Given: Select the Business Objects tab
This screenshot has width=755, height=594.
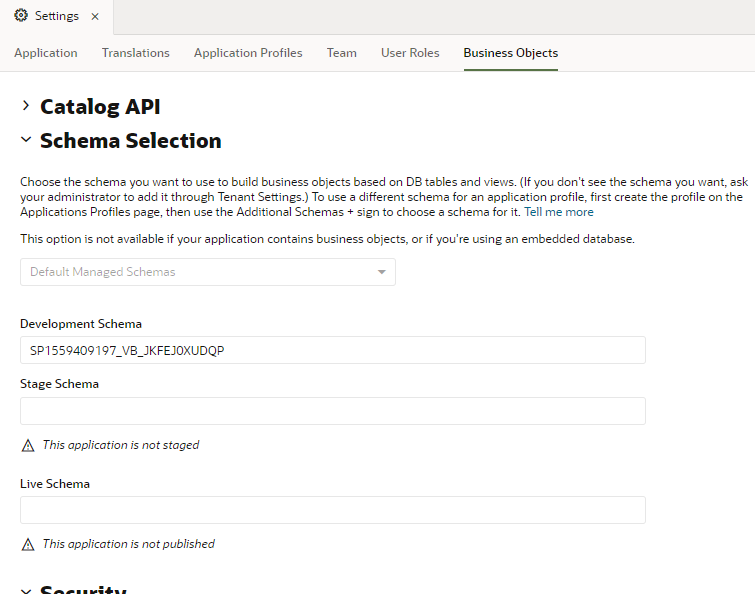Looking at the screenshot, I should (510, 52).
